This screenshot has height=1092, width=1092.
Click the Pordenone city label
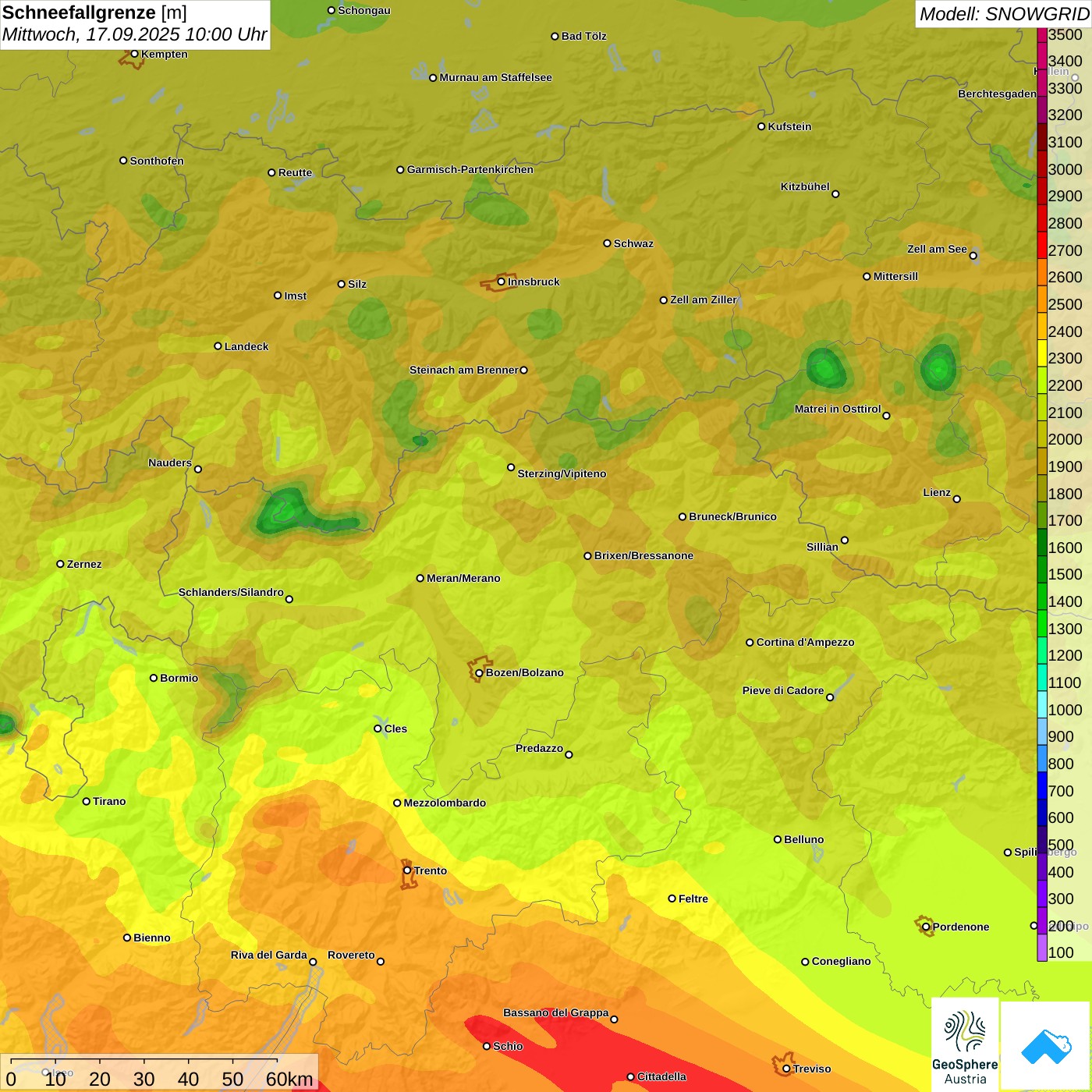tap(961, 927)
